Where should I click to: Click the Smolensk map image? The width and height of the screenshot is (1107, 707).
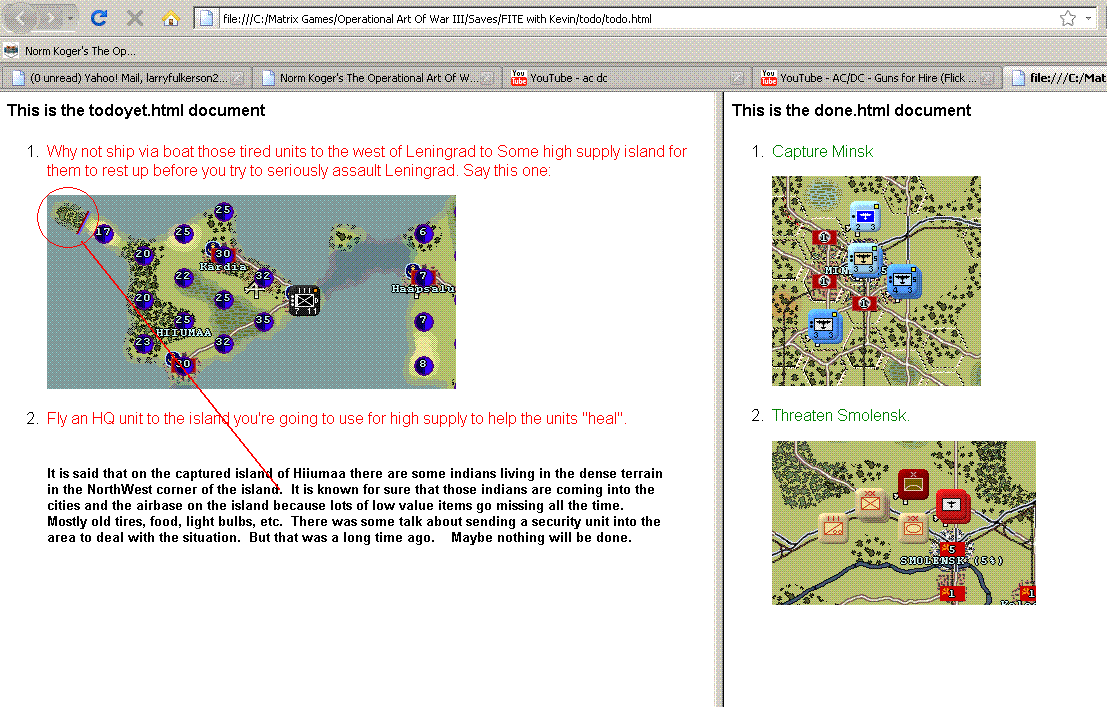pos(904,523)
